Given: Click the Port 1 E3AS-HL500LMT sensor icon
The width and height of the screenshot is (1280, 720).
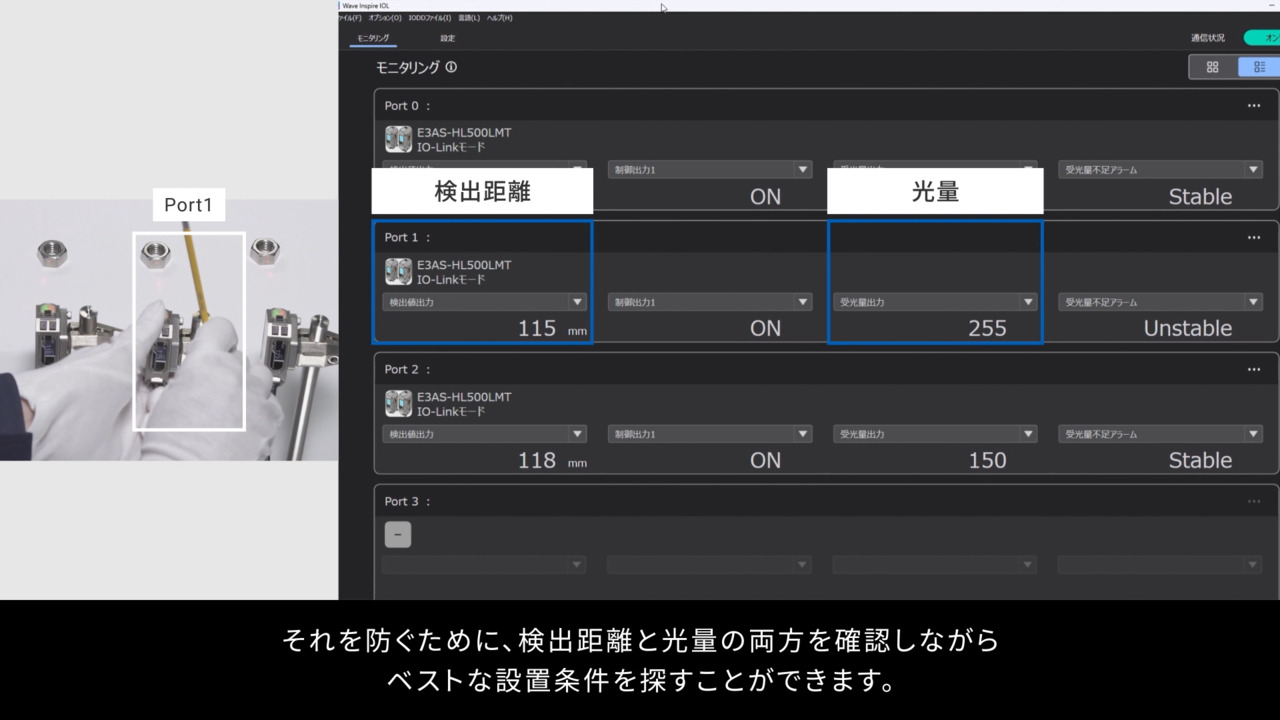Looking at the screenshot, I should click(x=398, y=271).
